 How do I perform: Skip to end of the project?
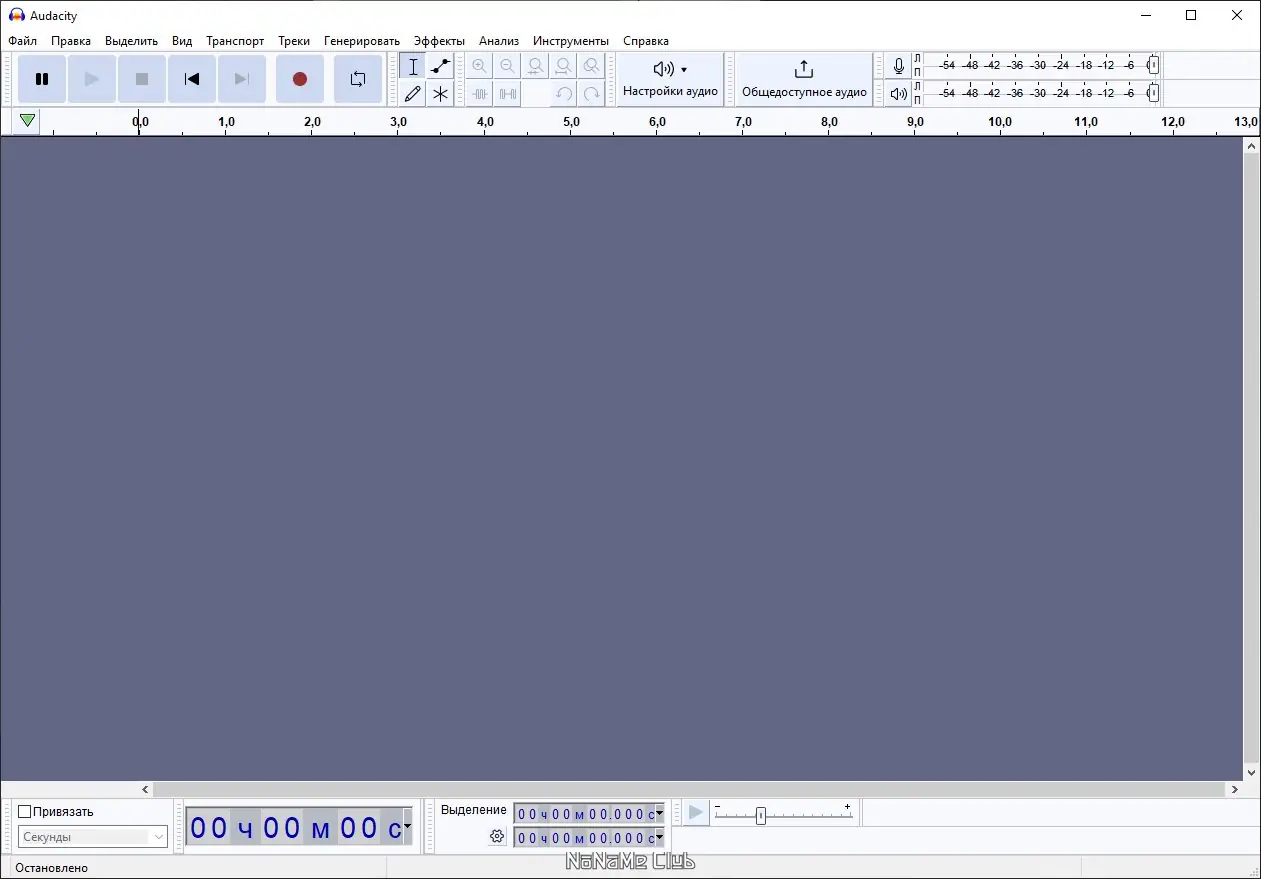242,79
